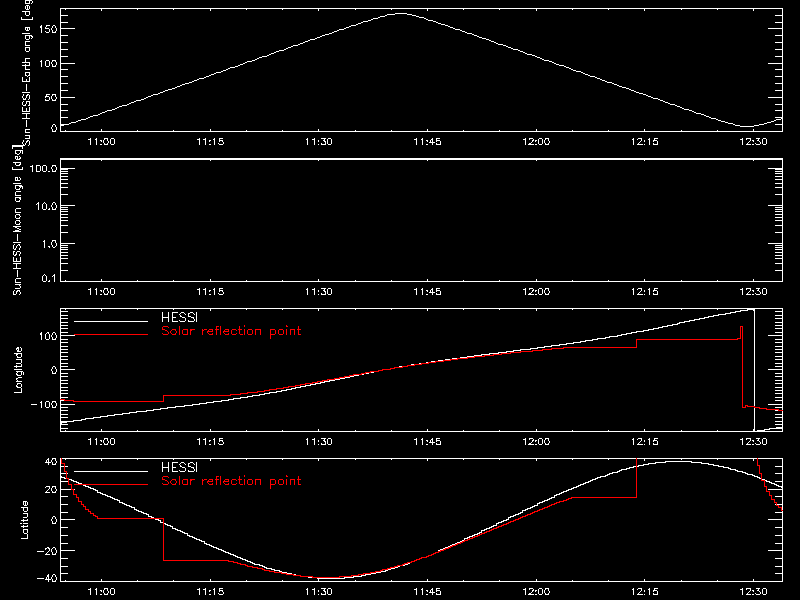
Task: Click 0 tick on Longitude axis
Action: pyautogui.click(x=54, y=370)
